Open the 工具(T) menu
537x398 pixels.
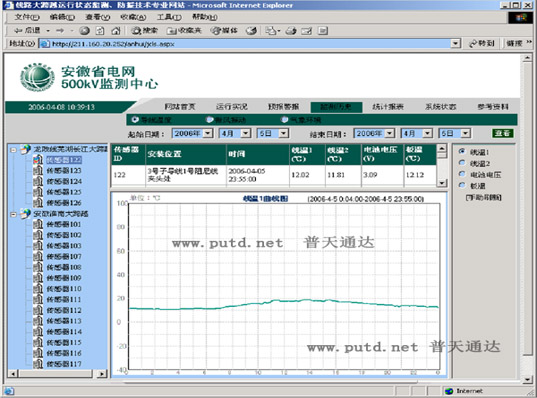point(169,17)
